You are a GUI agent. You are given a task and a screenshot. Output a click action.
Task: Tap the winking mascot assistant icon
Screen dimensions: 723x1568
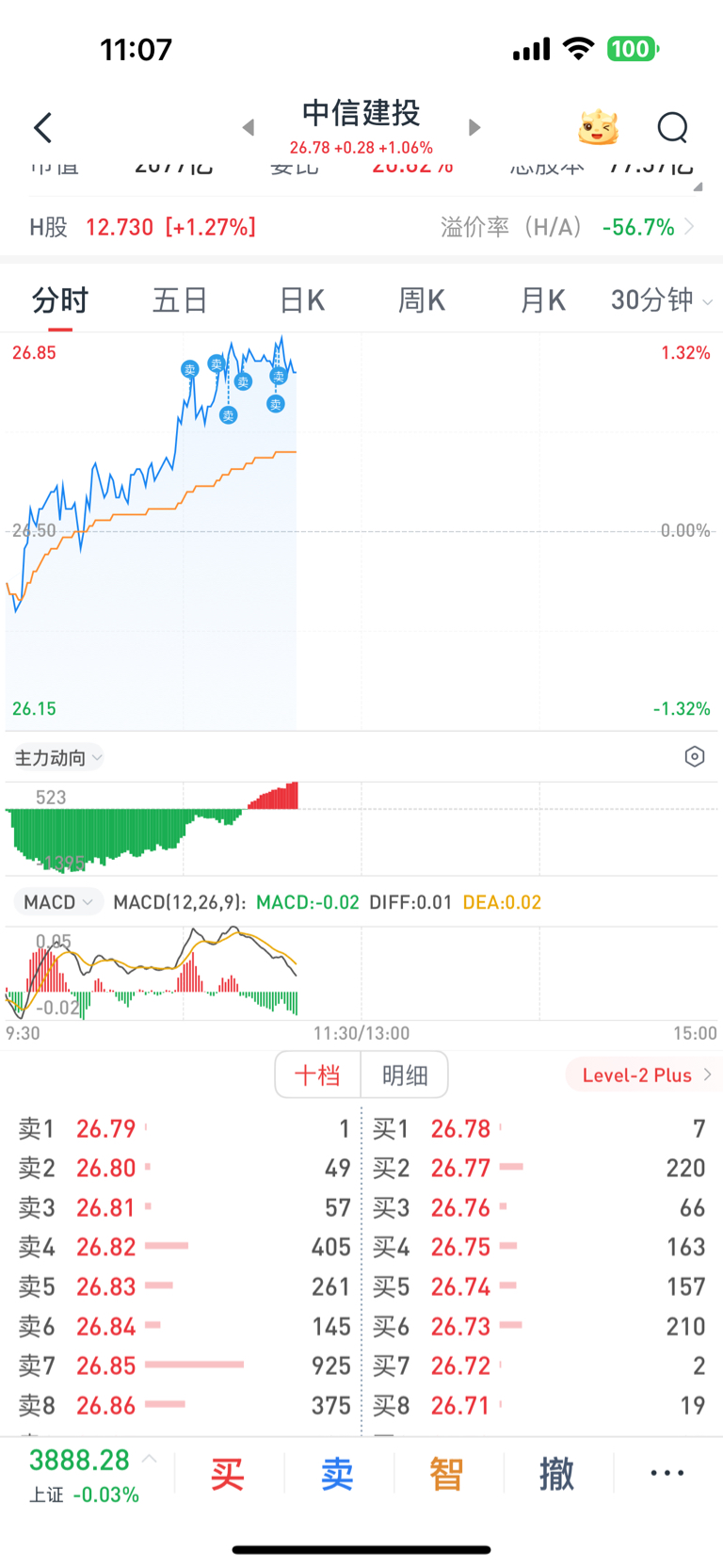(598, 127)
